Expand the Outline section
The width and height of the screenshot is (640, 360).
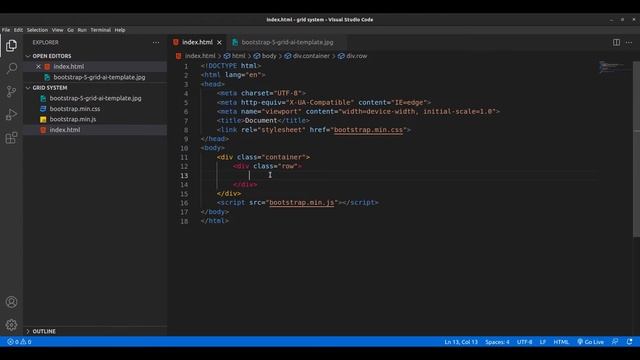[x=44, y=331]
